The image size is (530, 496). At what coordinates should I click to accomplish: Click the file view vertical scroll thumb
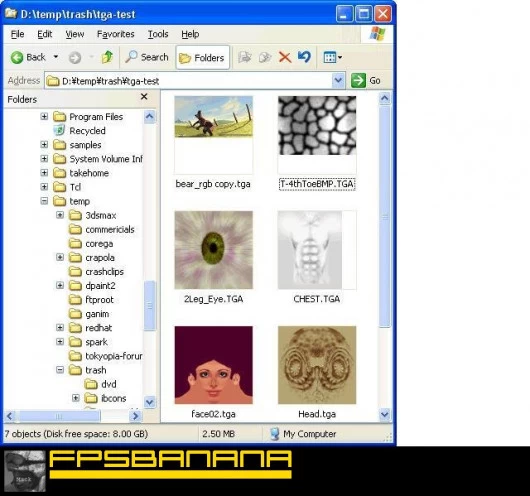tap(385, 216)
